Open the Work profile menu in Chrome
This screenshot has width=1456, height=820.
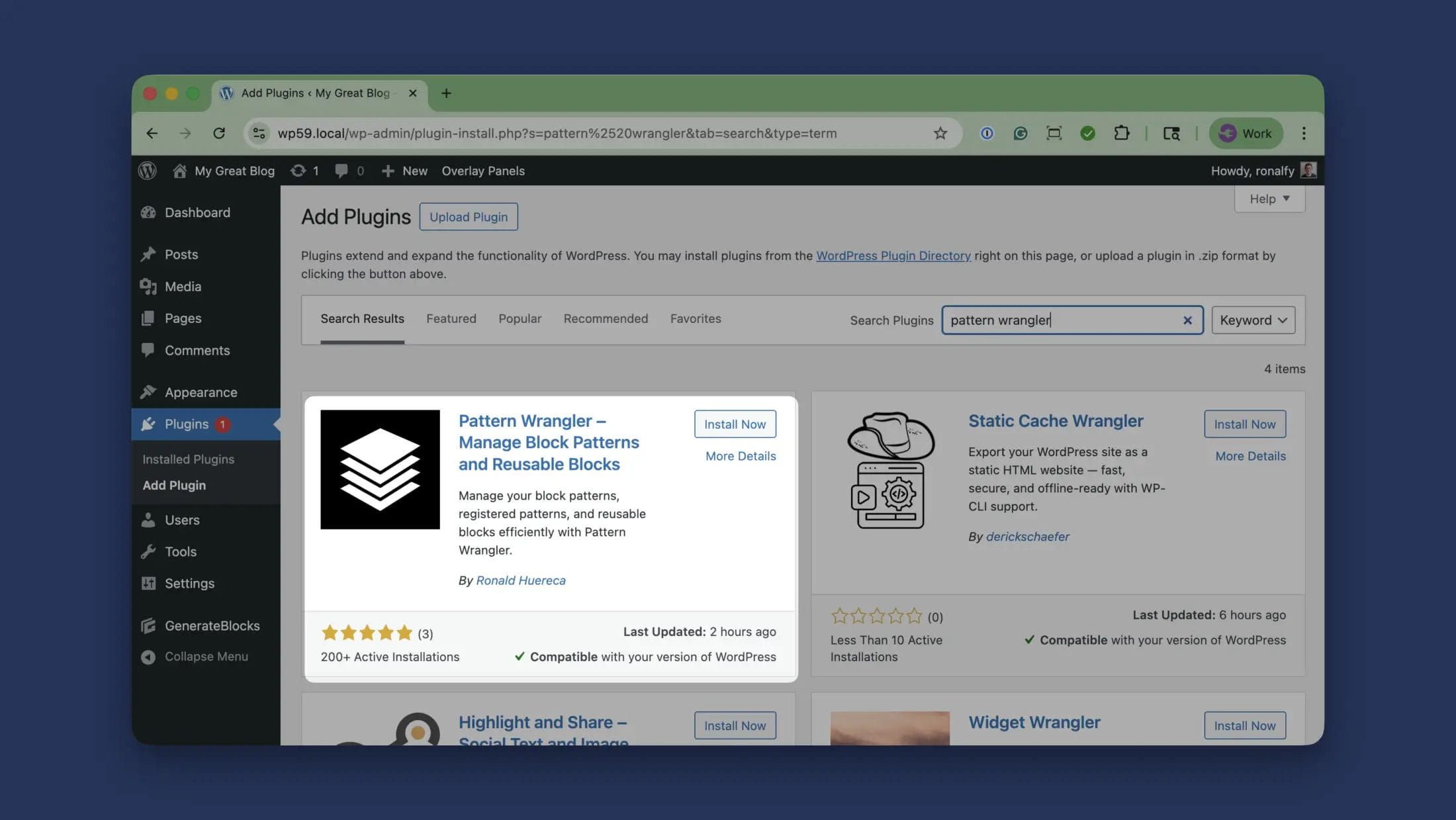[1246, 133]
